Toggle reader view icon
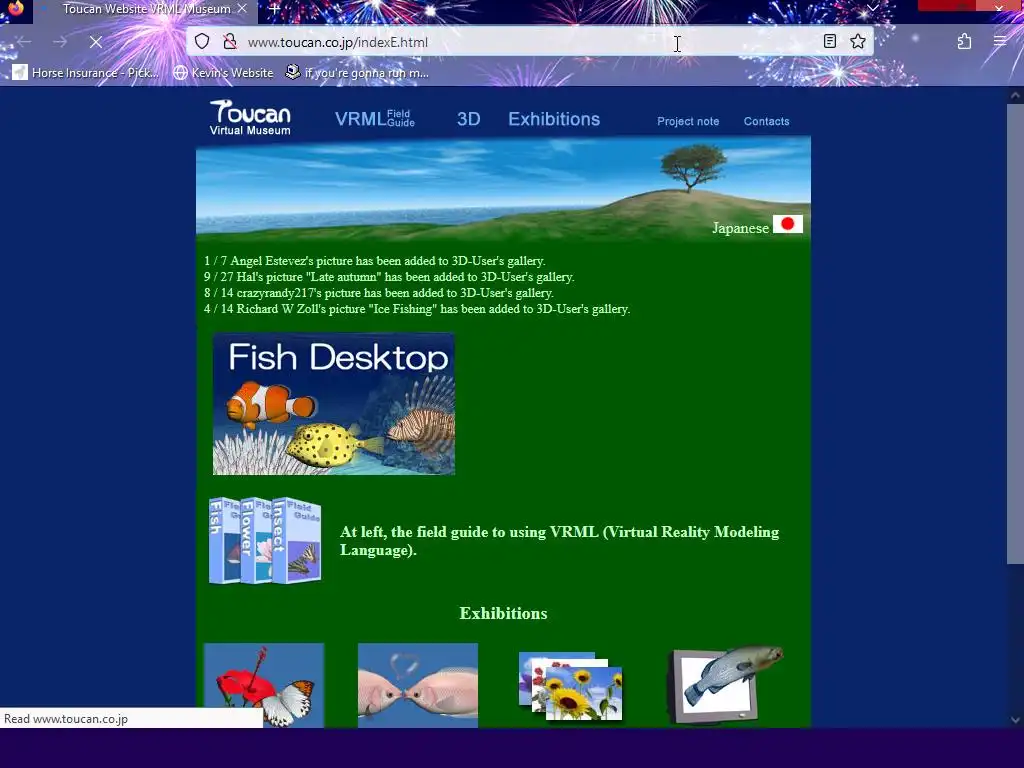The height and width of the screenshot is (768, 1024). pos(829,42)
